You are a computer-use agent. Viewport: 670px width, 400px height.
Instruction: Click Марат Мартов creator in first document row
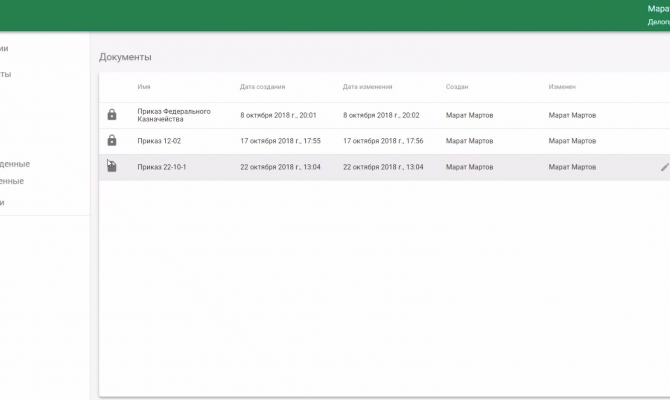[470, 115]
